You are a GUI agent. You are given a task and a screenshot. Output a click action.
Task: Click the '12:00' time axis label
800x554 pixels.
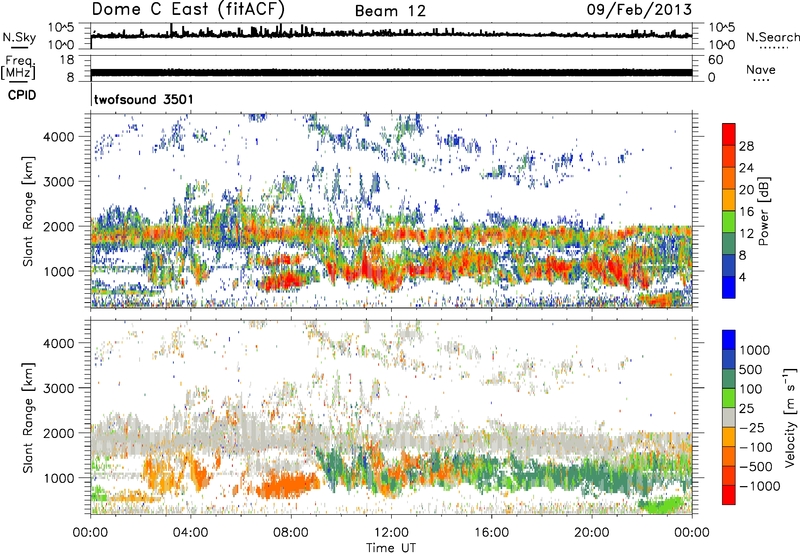click(391, 533)
